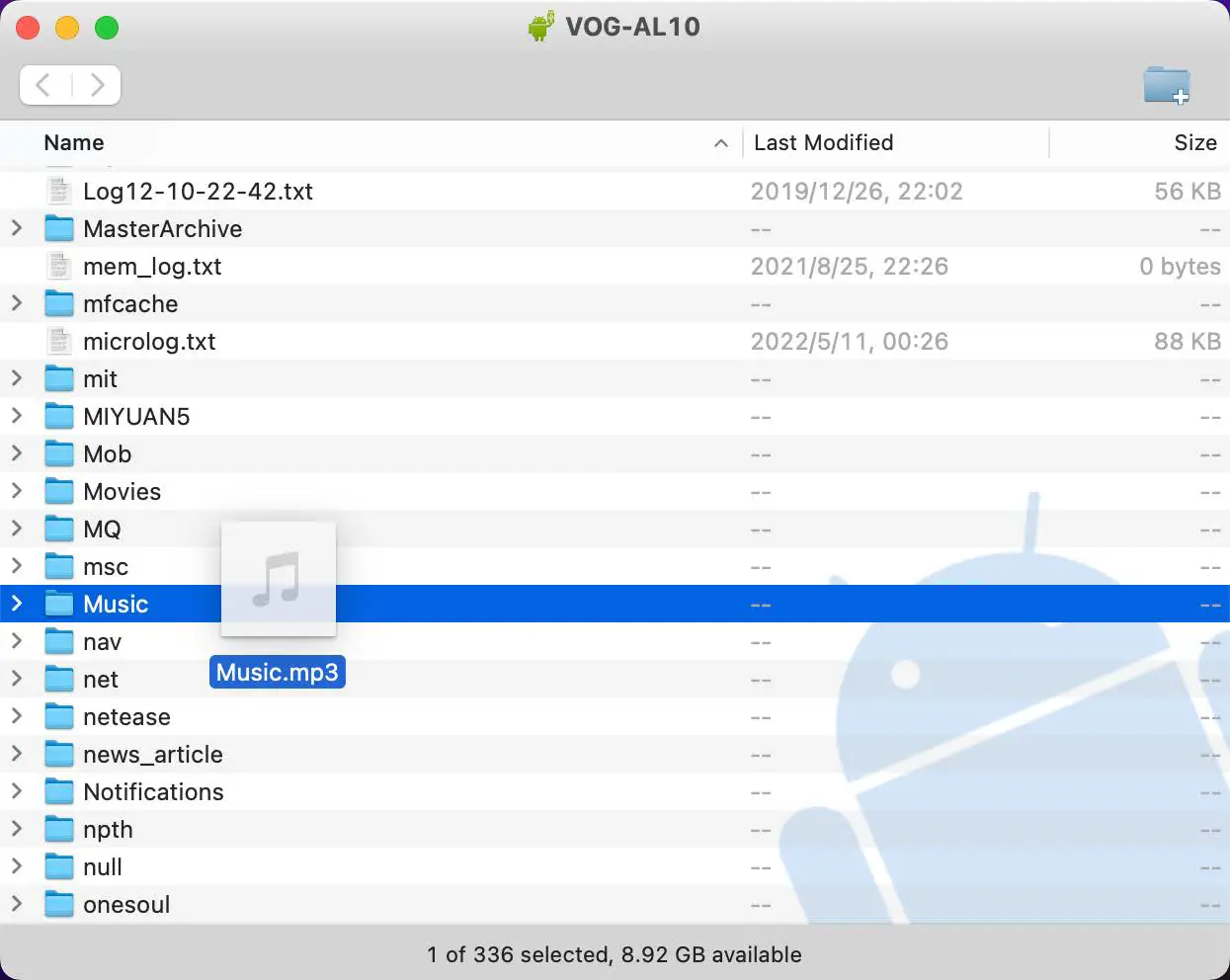1230x980 pixels.
Task: Select the onesoul folder name
Action: 126,905
